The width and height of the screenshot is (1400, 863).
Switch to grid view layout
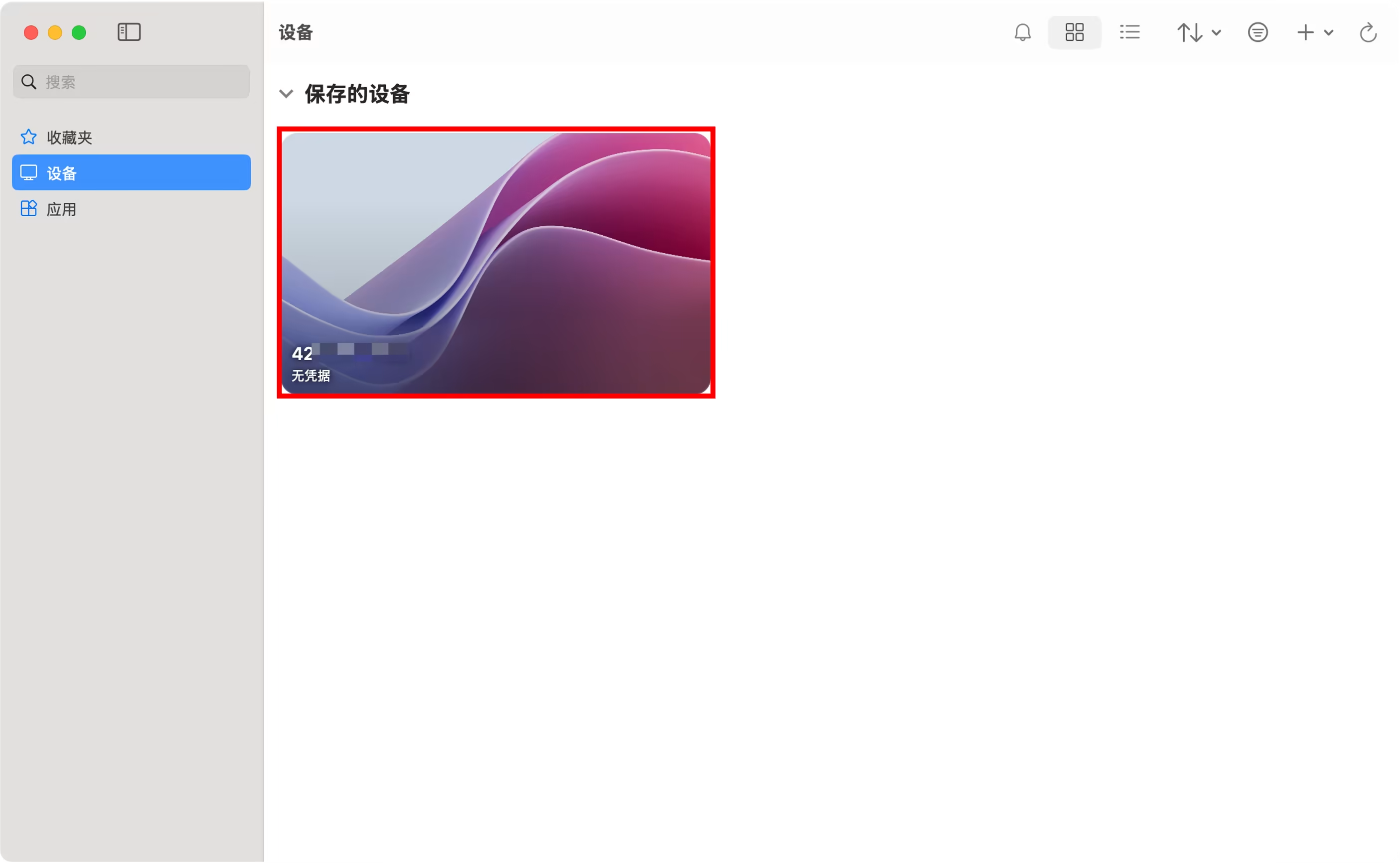(1074, 32)
